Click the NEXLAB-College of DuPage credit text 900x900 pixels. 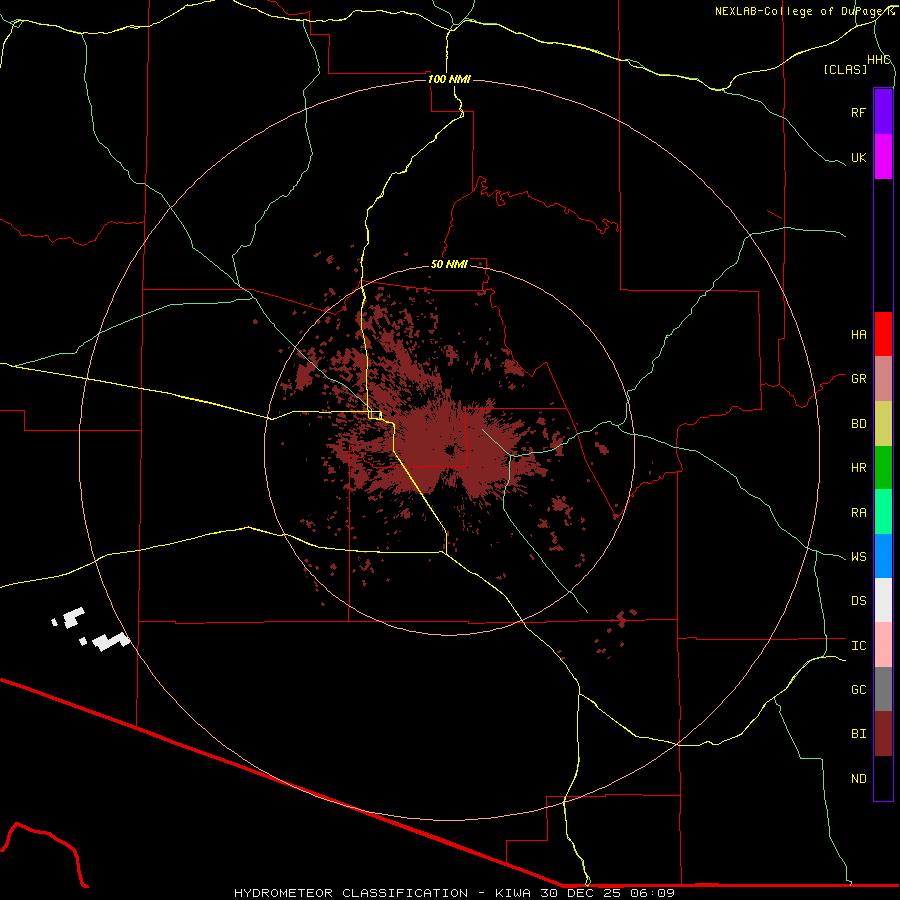coord(805,11)
